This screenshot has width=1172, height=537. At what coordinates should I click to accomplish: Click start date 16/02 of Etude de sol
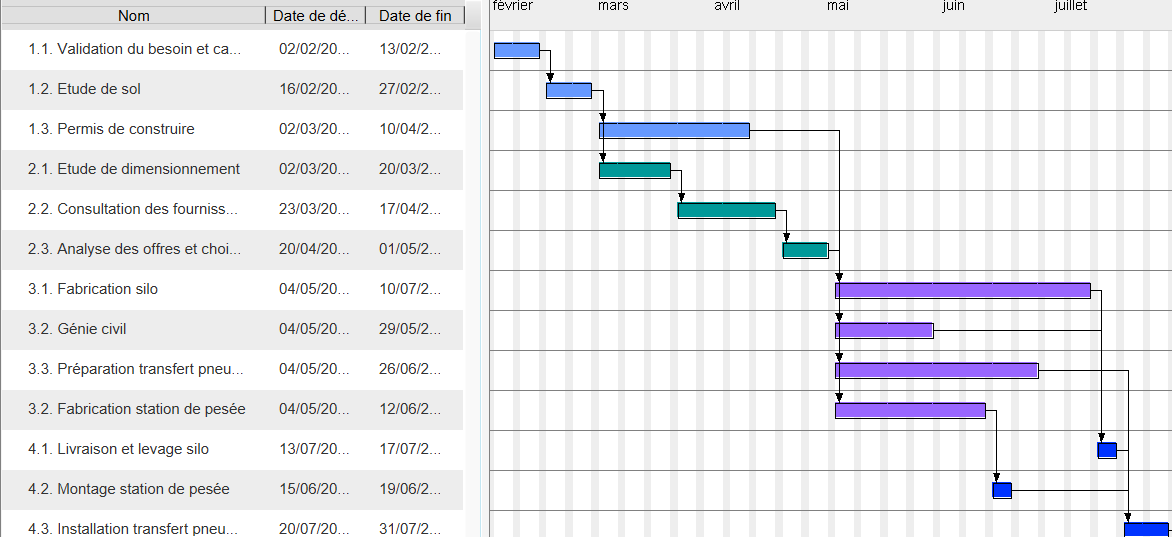click(314, 90)
